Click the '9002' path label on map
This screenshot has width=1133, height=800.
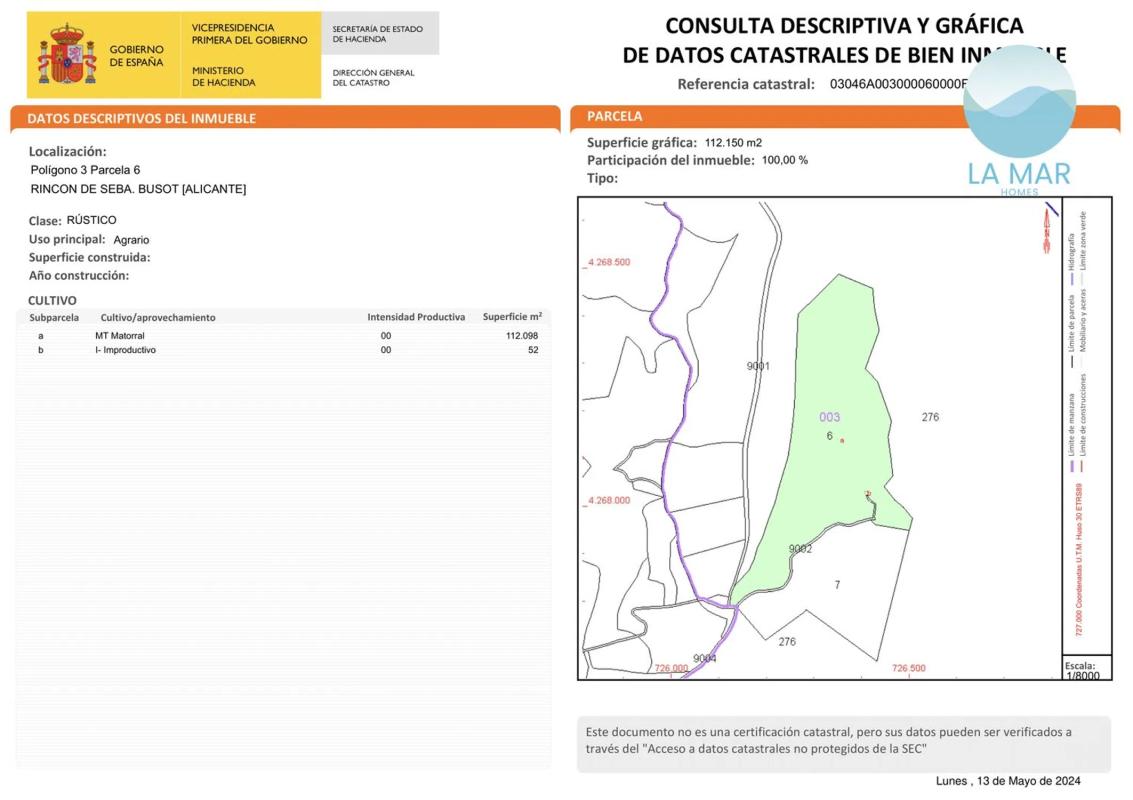coord(801,549)
